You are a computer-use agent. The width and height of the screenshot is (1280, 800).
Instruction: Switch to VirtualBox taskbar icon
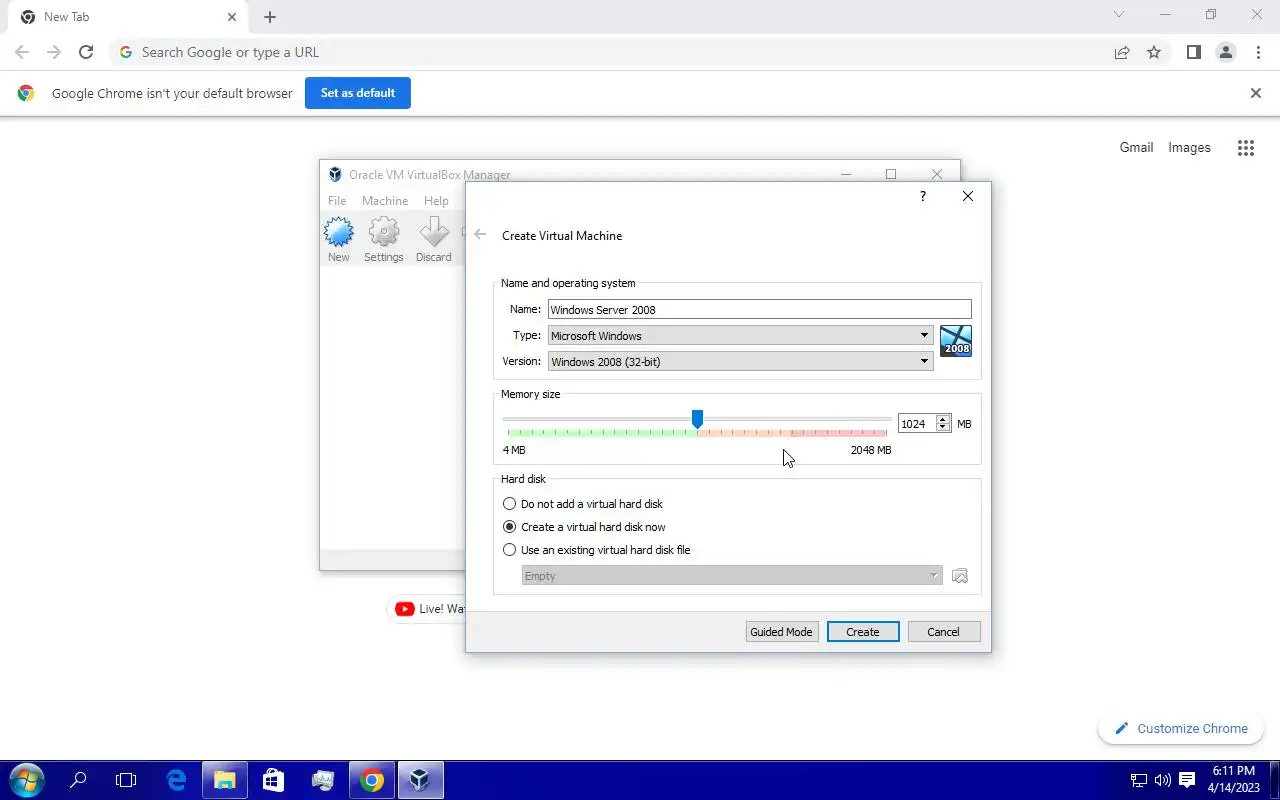420,780
